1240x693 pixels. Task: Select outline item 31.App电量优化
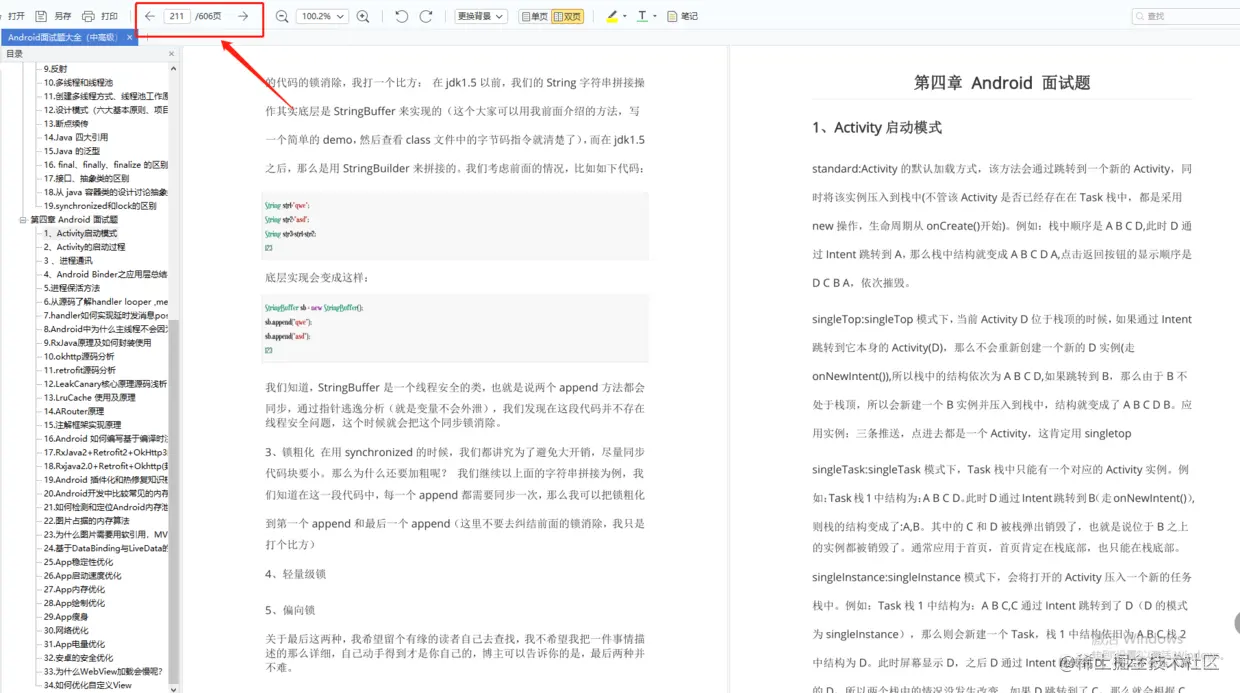click(x=74, y=644)
